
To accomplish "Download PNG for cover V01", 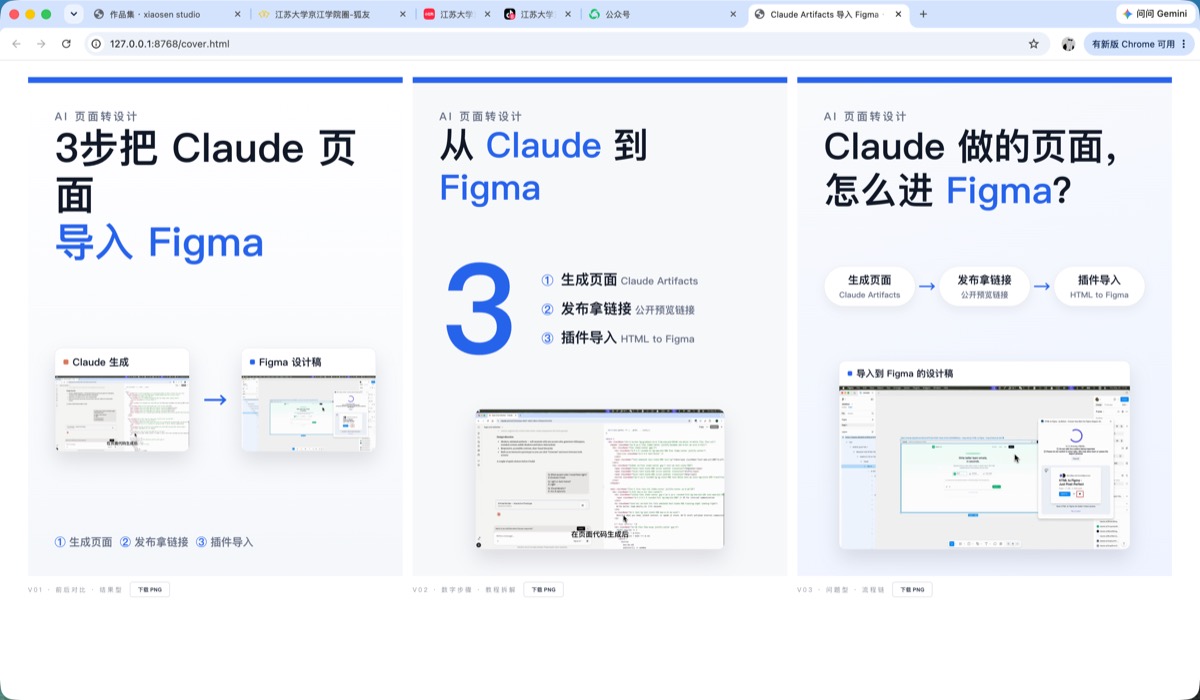I will pyautogui.click(x=150, y=590).
